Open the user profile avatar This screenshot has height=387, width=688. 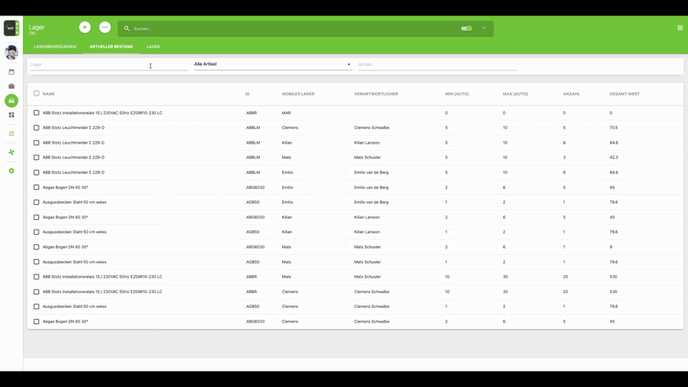11,52
